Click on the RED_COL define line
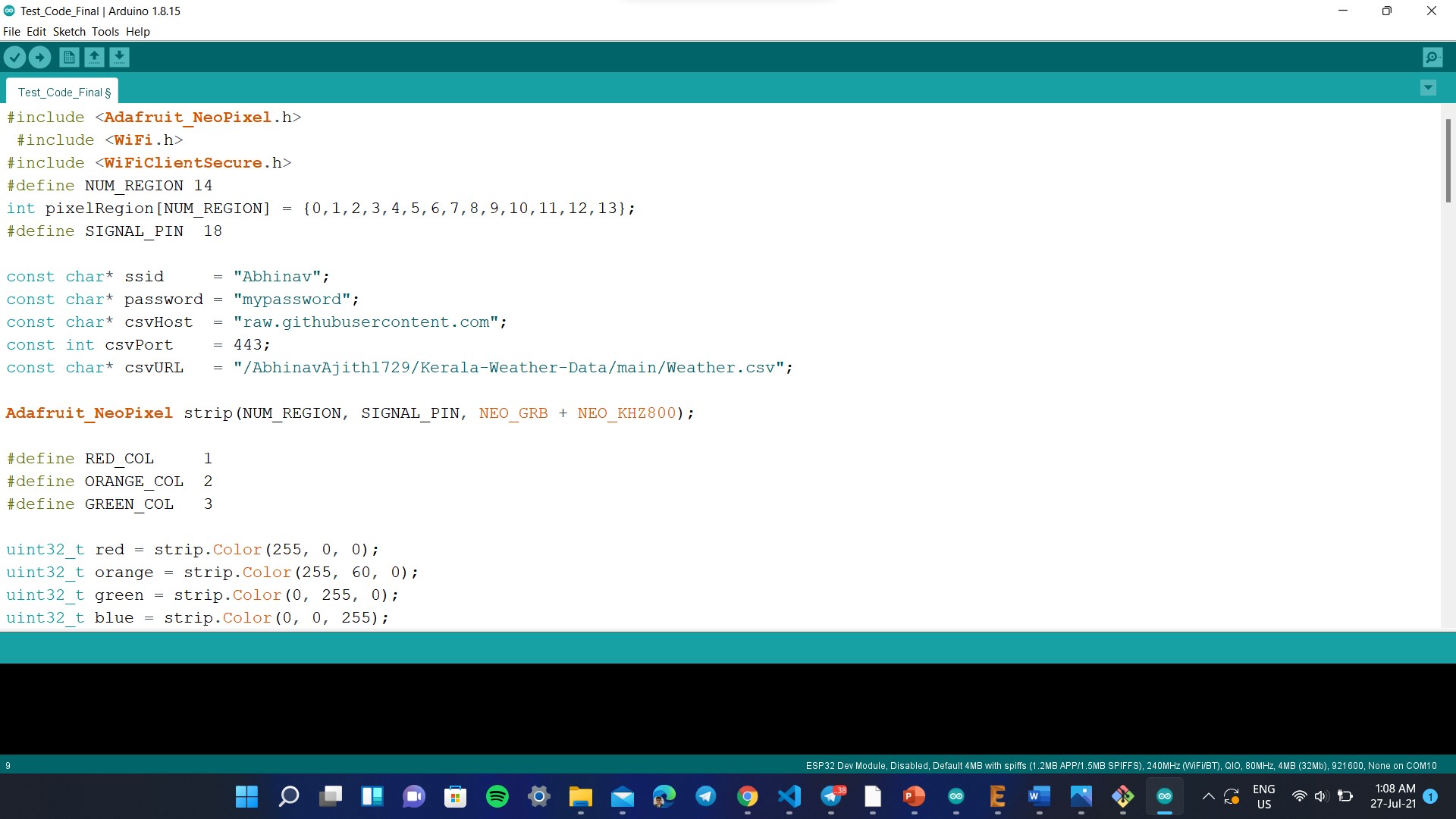This screenshot has width=1456, height=819. click(109, 459)
